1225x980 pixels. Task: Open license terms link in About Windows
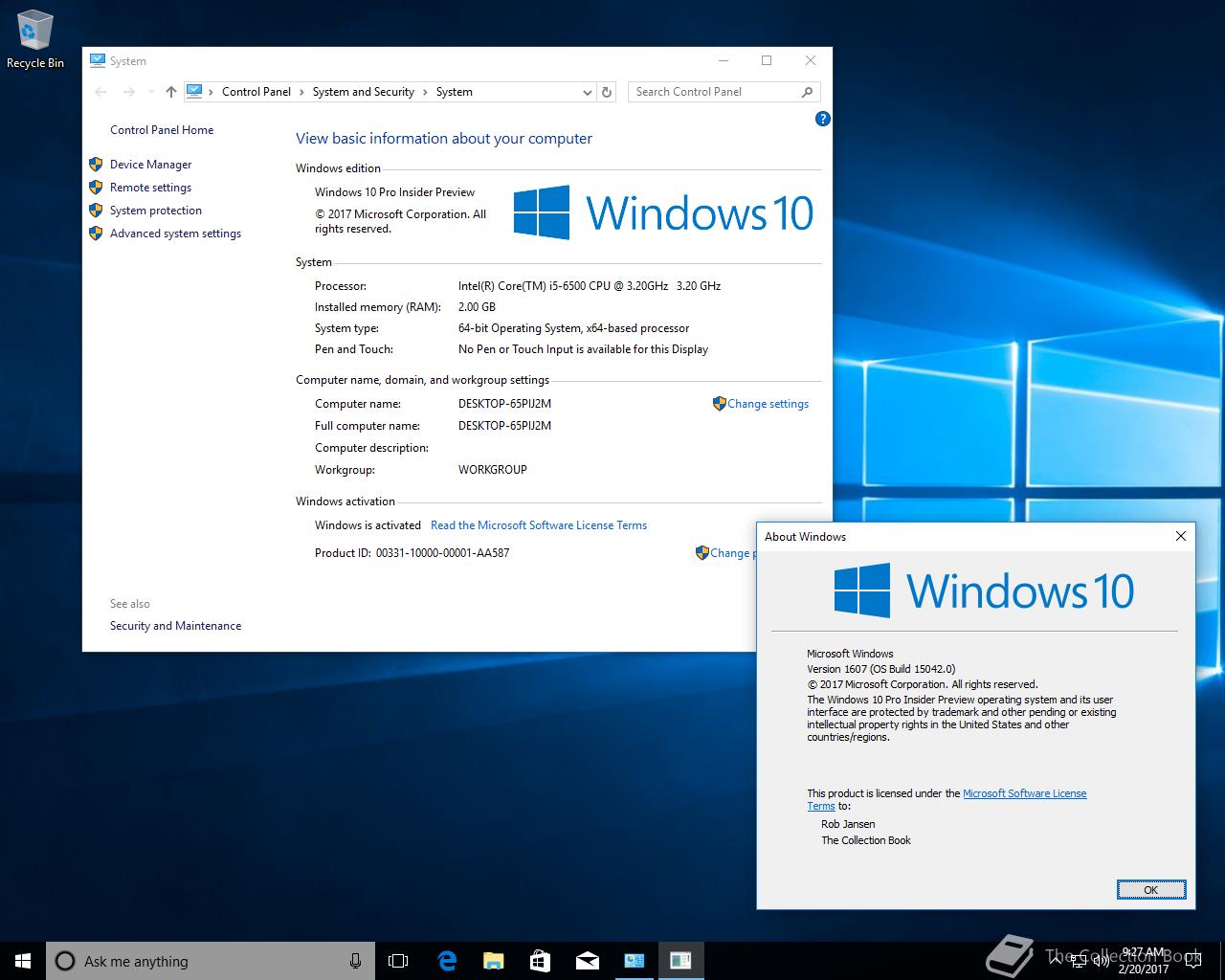pos(1024,793)
